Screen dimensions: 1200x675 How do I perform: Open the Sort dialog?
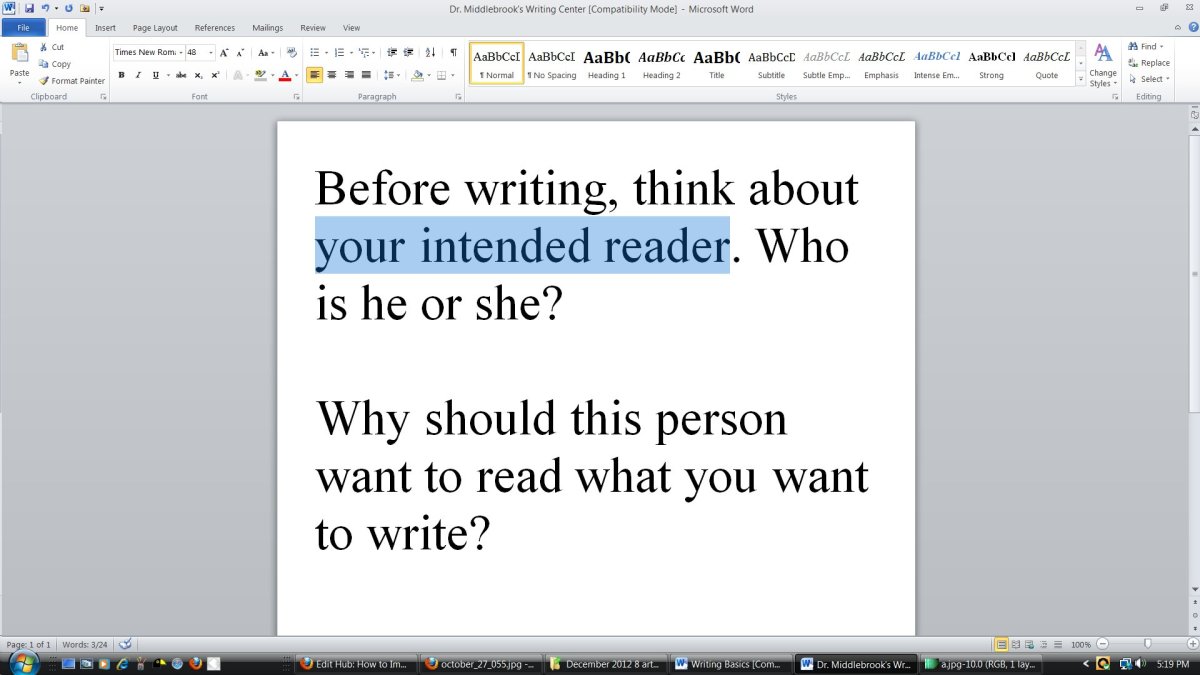(x=428, y=52)
